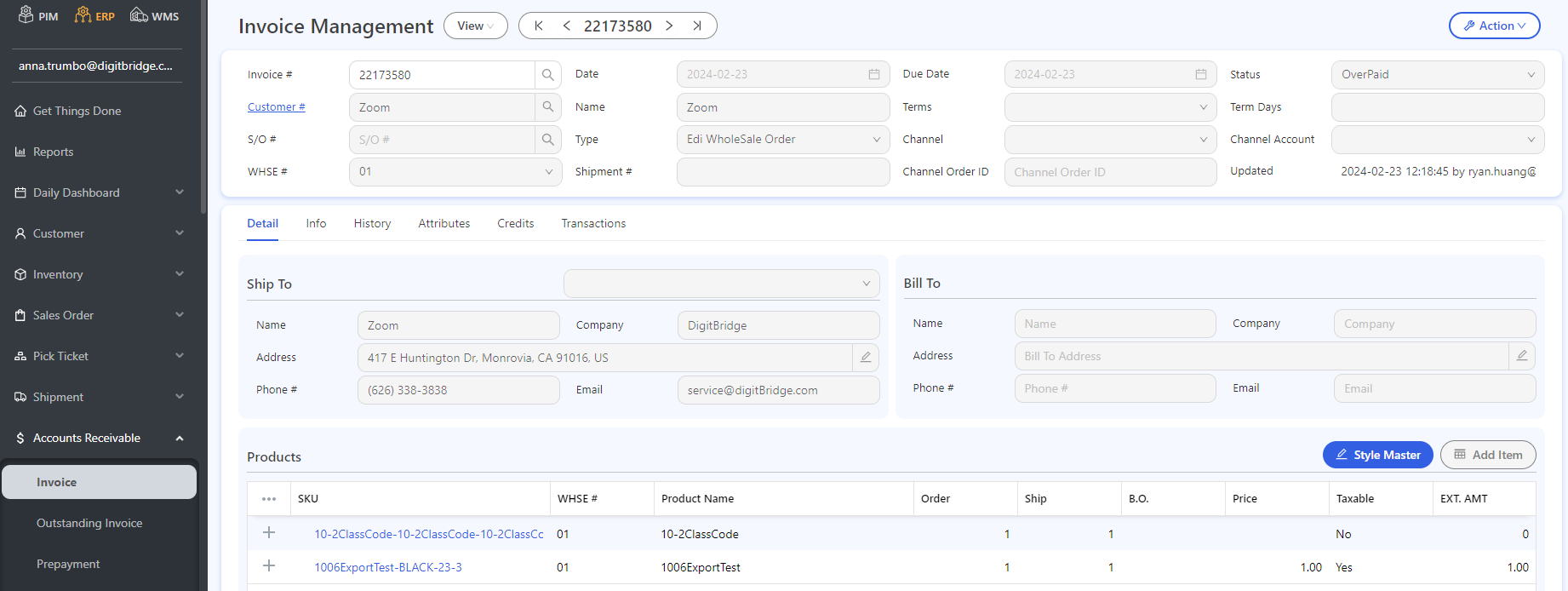Switch to the Detail tab
This screenshot has height=591, width=1568.
[x=262, y=223]
